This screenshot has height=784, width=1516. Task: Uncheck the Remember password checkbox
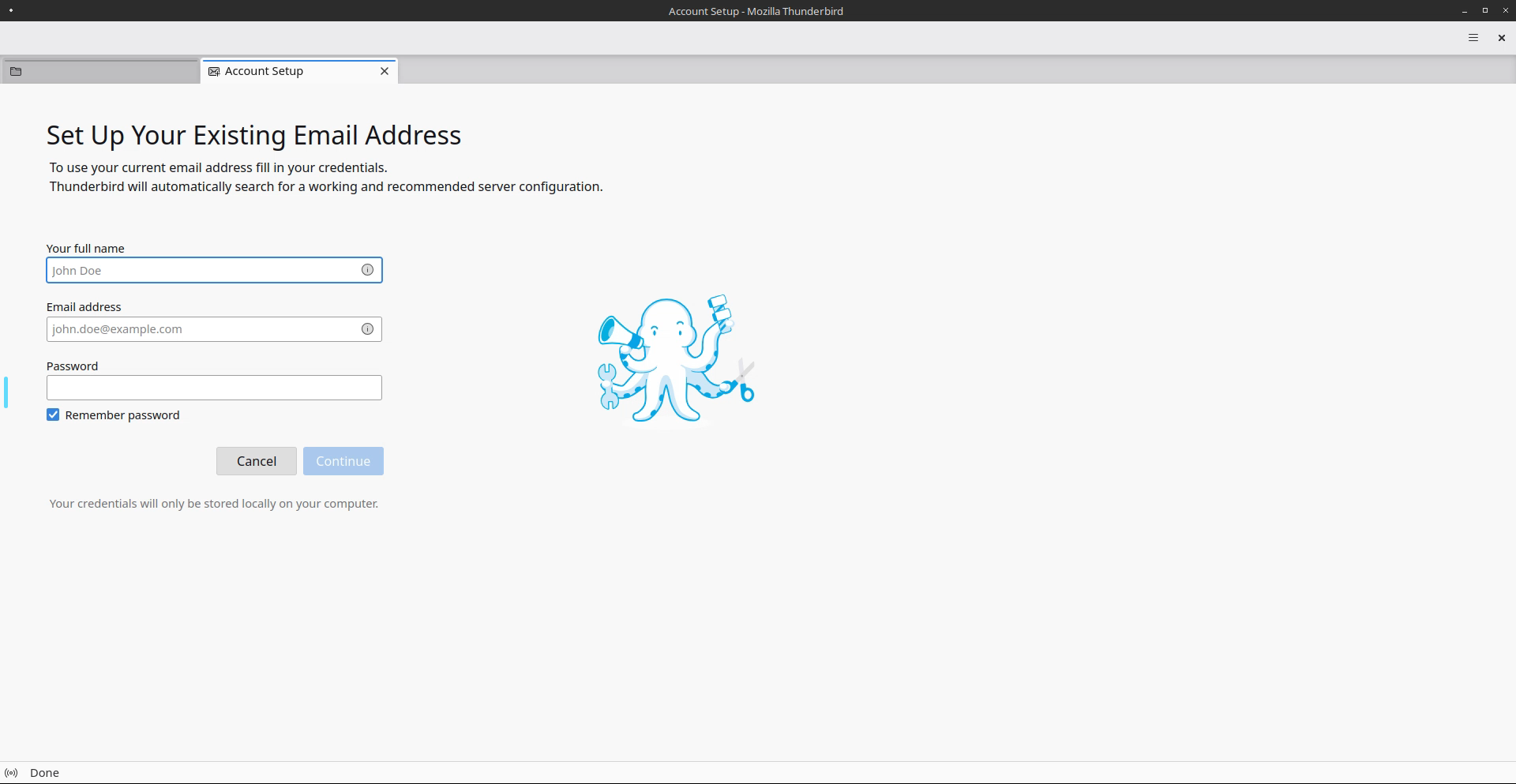click(53, 415)
